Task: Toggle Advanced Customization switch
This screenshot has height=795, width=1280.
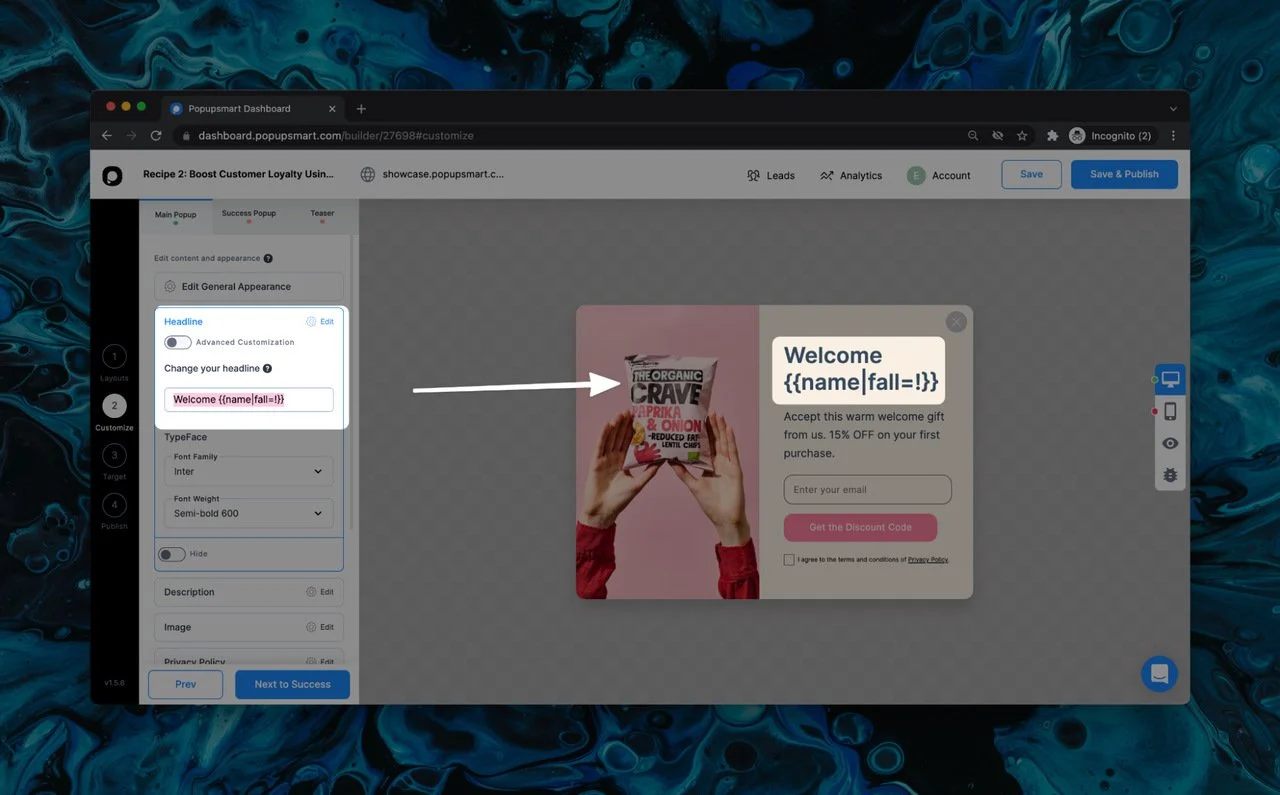Action: [x=178, y=343]
